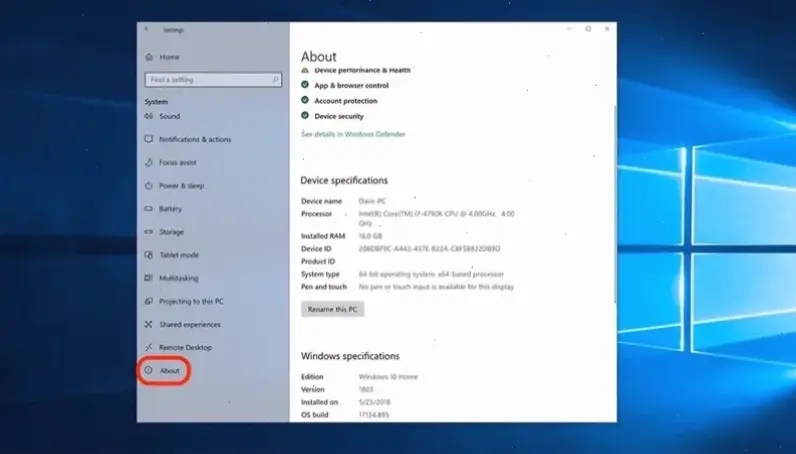Click the green check beside App & browser control
The height and width of the screenshot is (454, 796).
305,85
